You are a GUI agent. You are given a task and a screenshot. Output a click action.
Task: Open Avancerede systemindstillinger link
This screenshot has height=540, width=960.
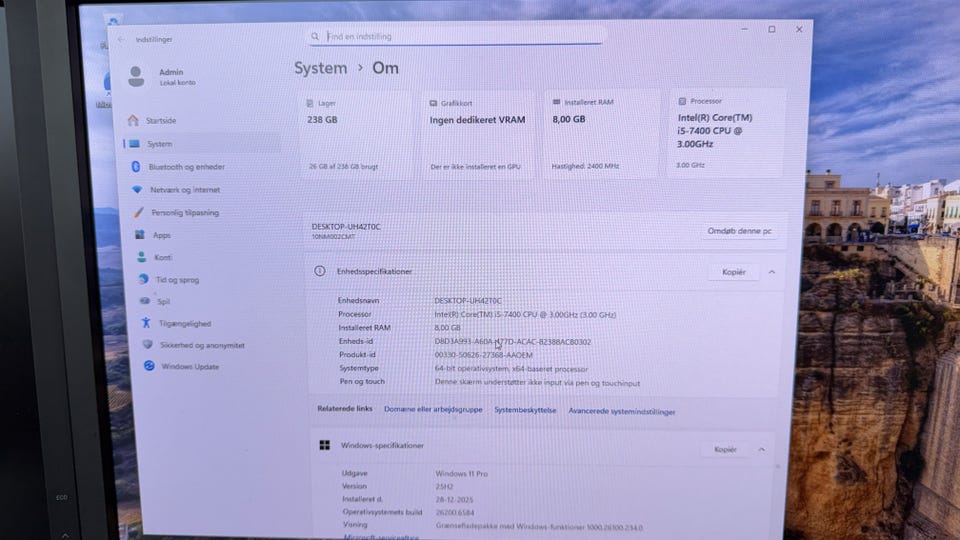click(621, 411)
